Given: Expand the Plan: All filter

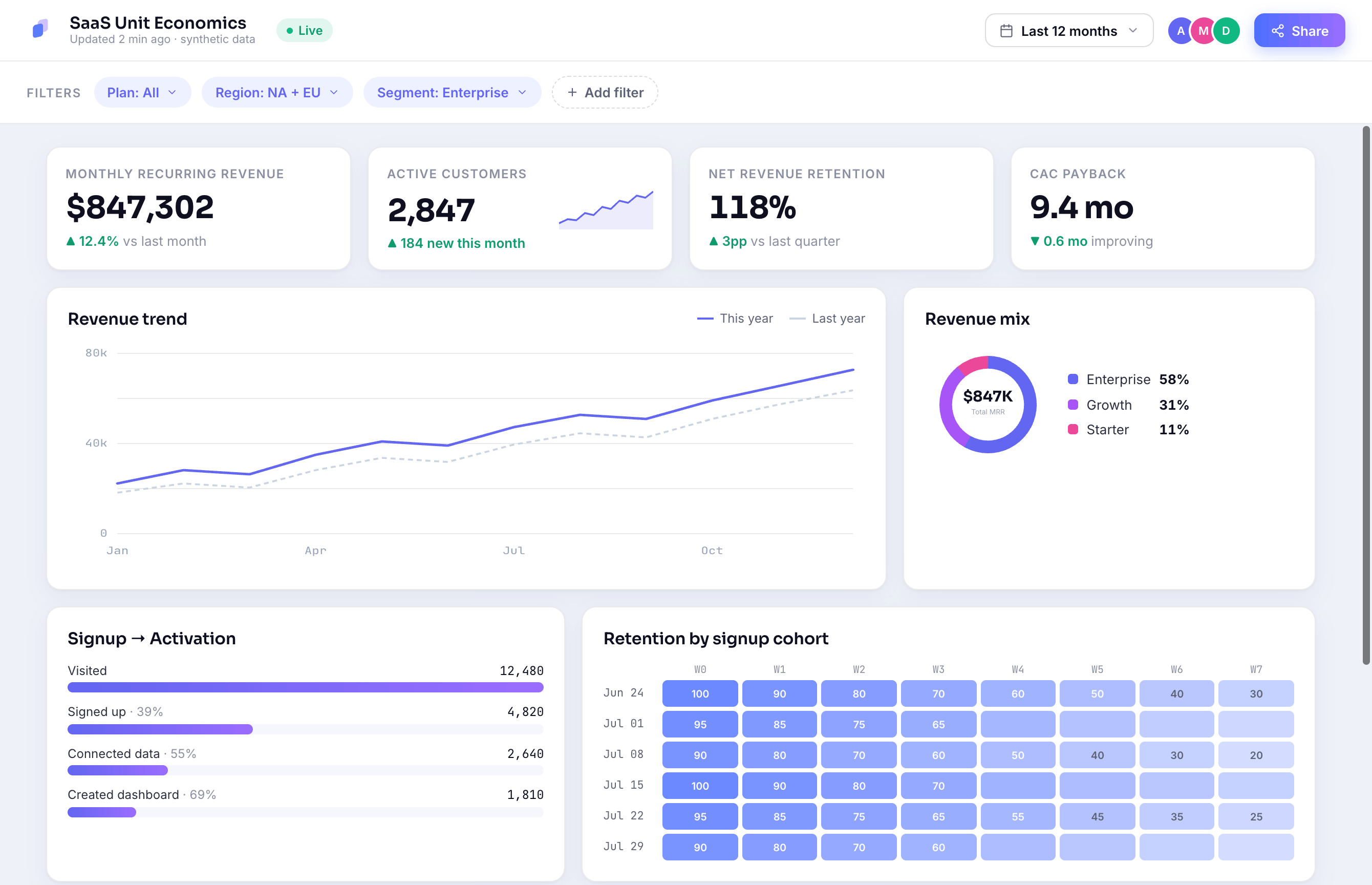Looking at the screenshot, I should tap(142, 93).
